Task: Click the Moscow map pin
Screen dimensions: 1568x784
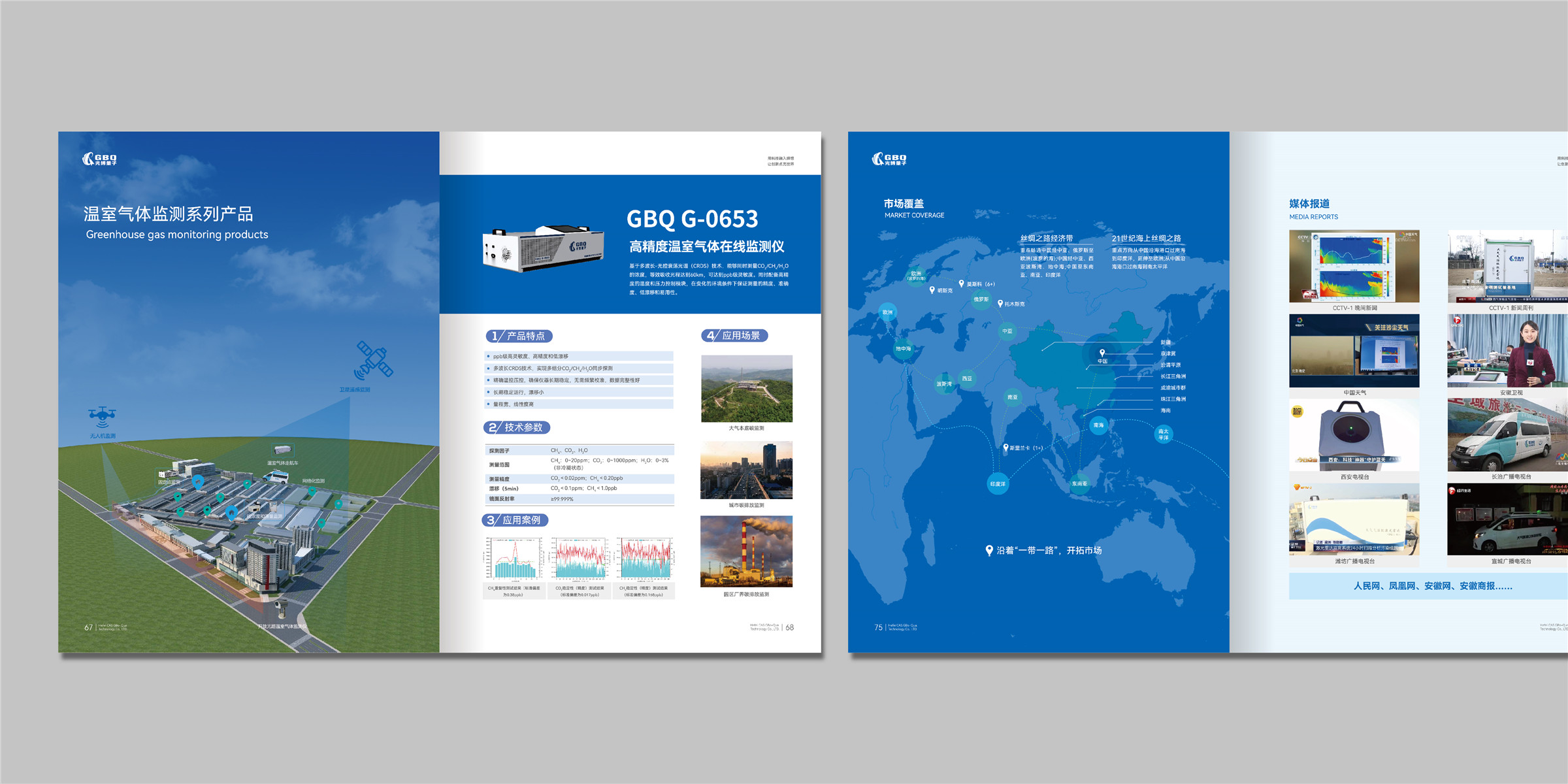Action: coord(961,284)
